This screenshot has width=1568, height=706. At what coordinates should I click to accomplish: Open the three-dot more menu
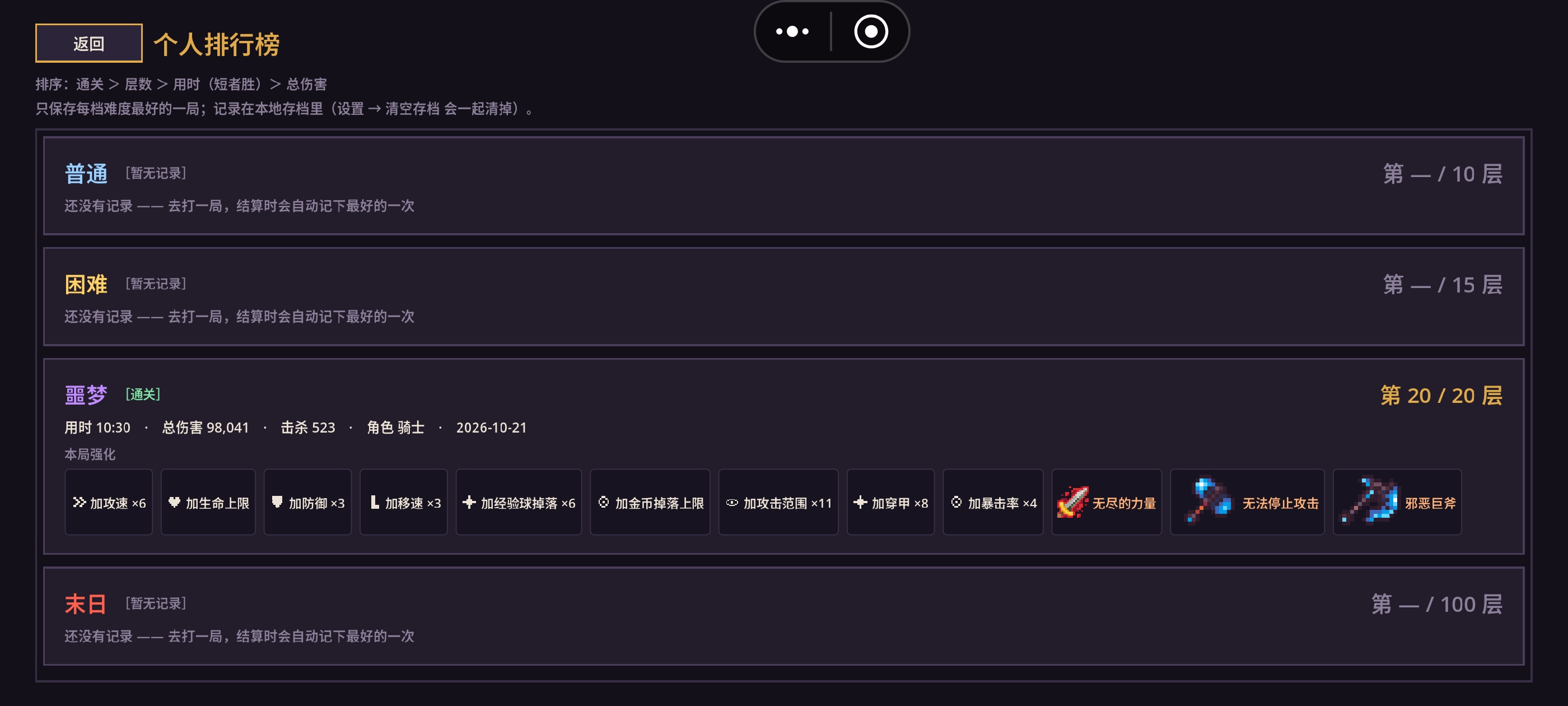tap(792, 31)
